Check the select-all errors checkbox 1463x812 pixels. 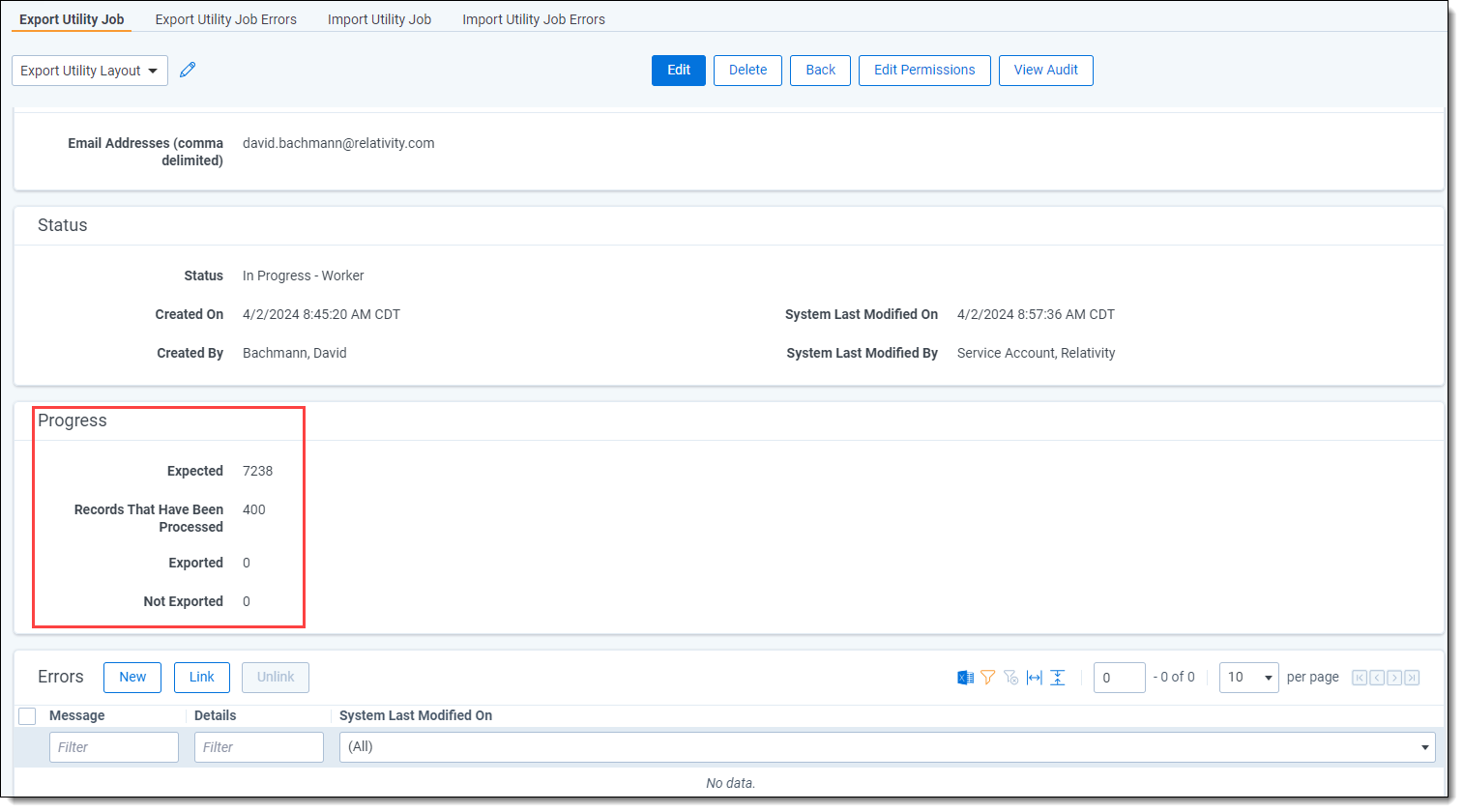(27, 716)
